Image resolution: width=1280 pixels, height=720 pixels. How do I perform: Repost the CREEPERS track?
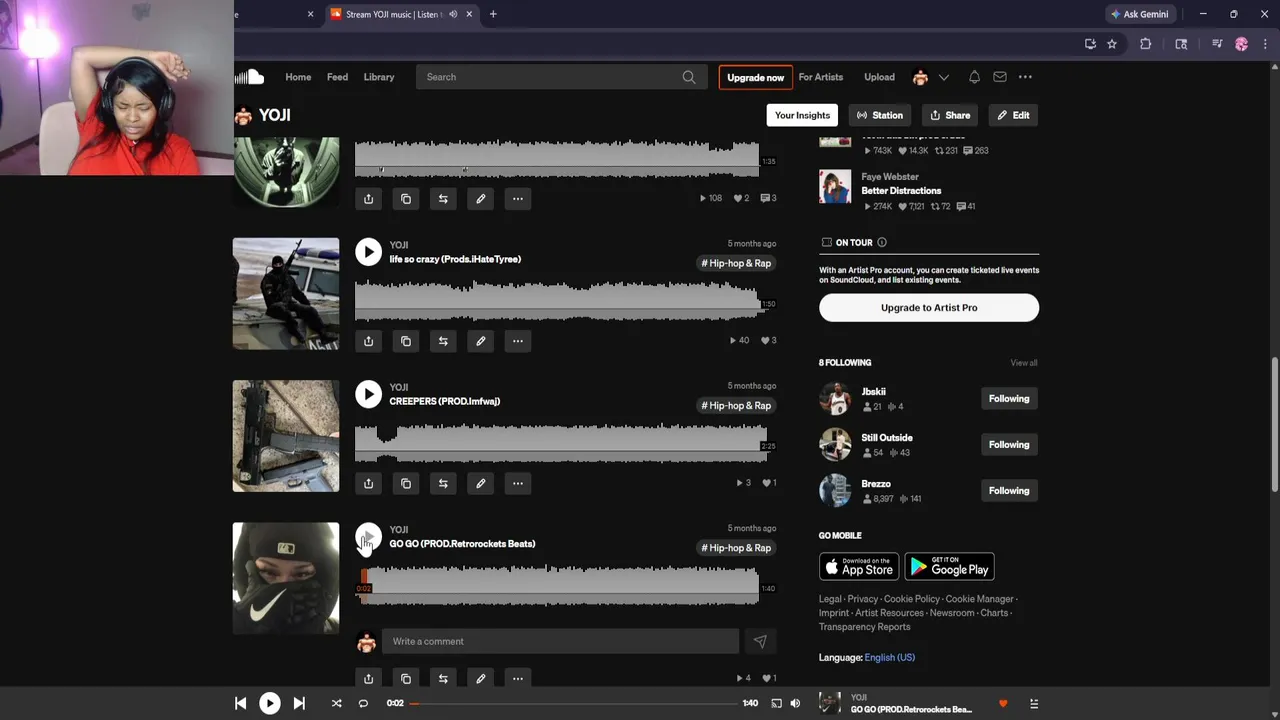(443, 483)
